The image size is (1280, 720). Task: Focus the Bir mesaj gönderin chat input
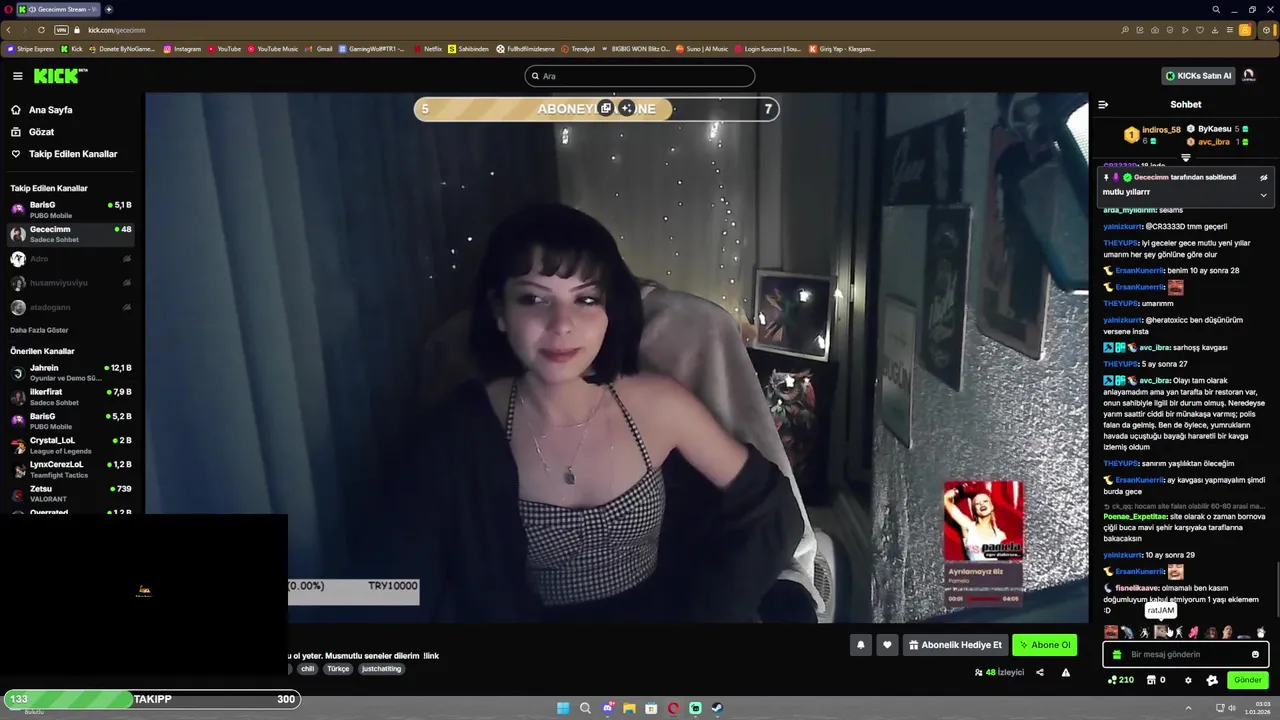click(1186, 654)
